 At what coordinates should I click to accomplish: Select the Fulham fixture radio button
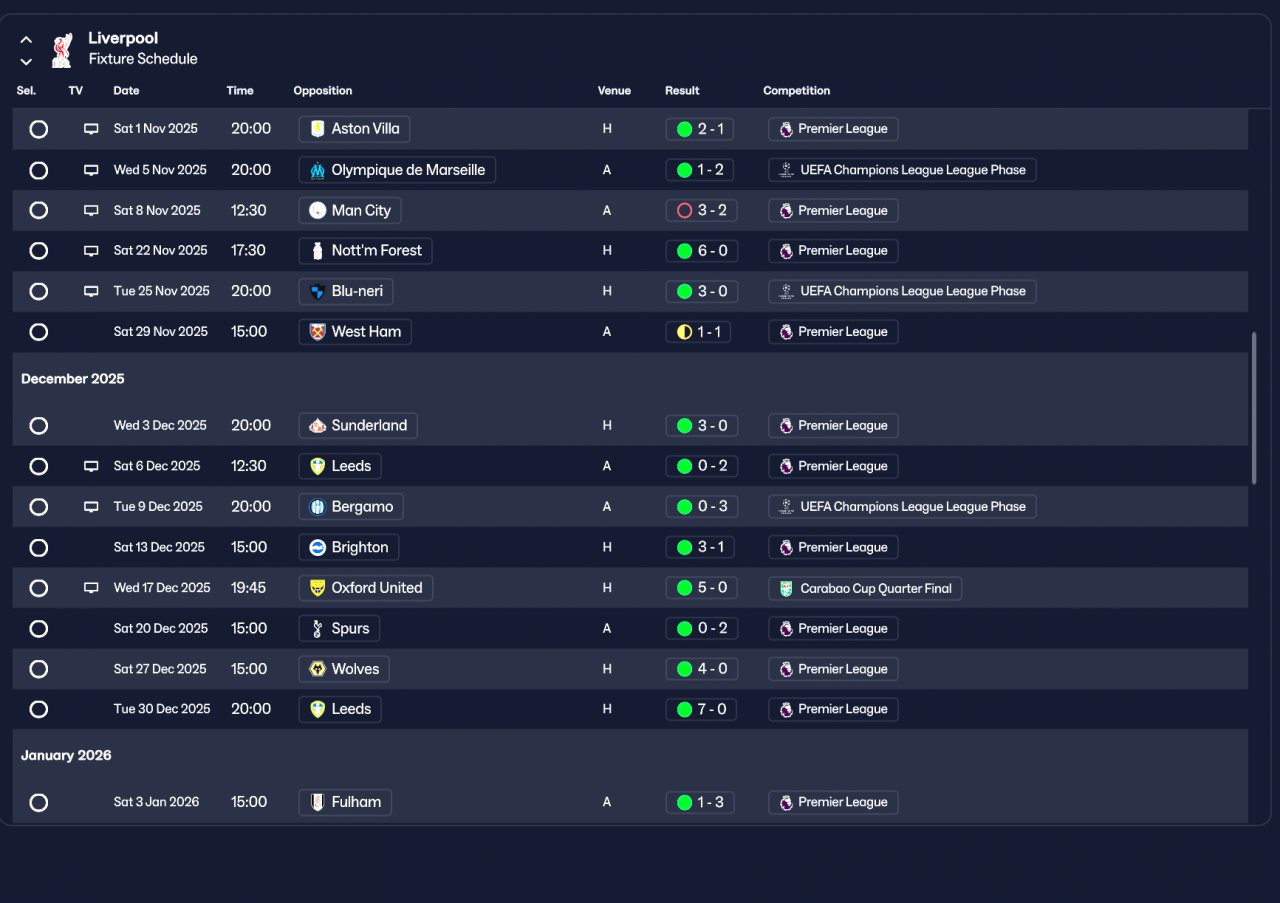(x=38, y=802)
